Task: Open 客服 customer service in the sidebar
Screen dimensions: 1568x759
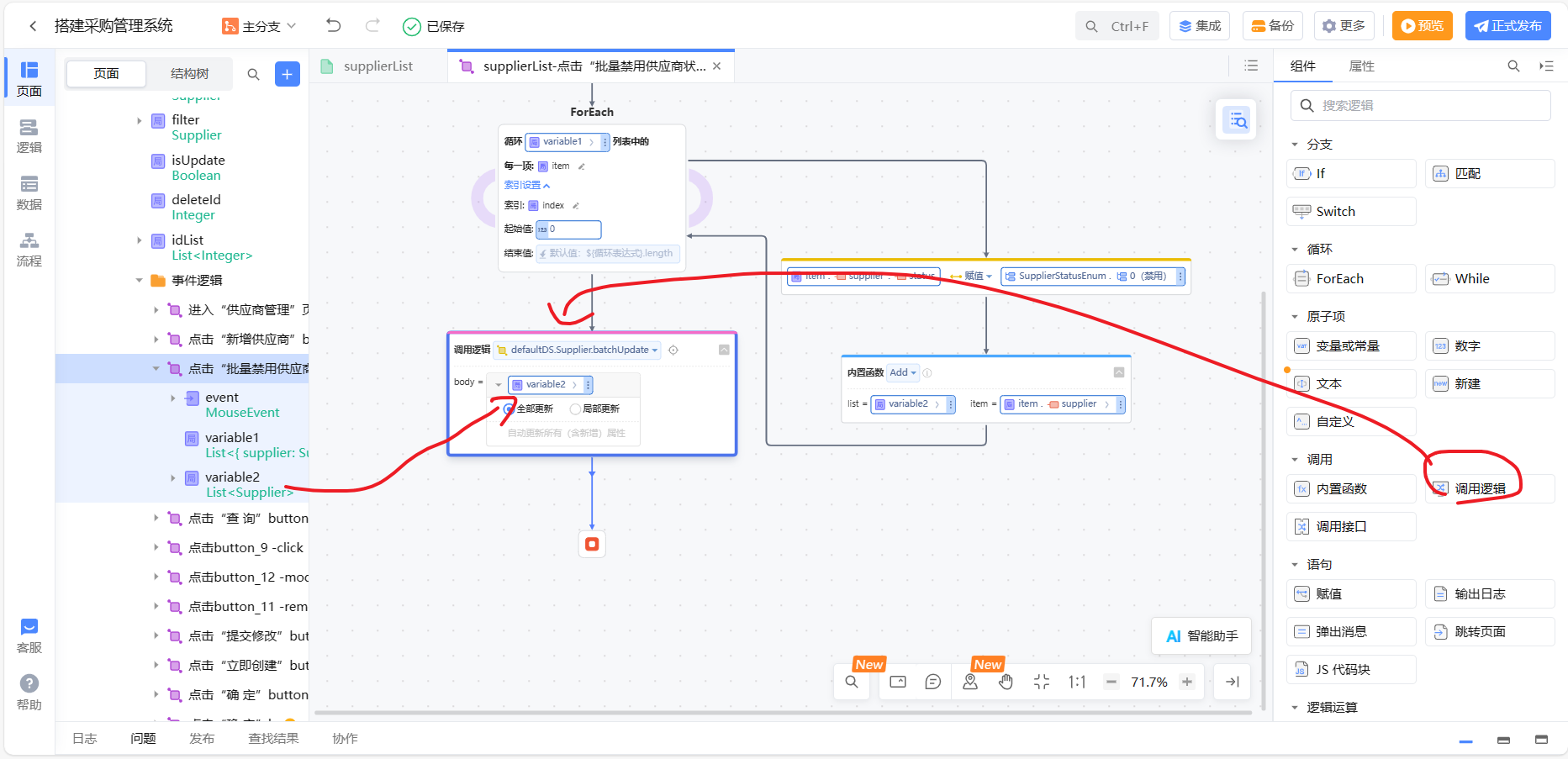Action: (x=29, y=636)
